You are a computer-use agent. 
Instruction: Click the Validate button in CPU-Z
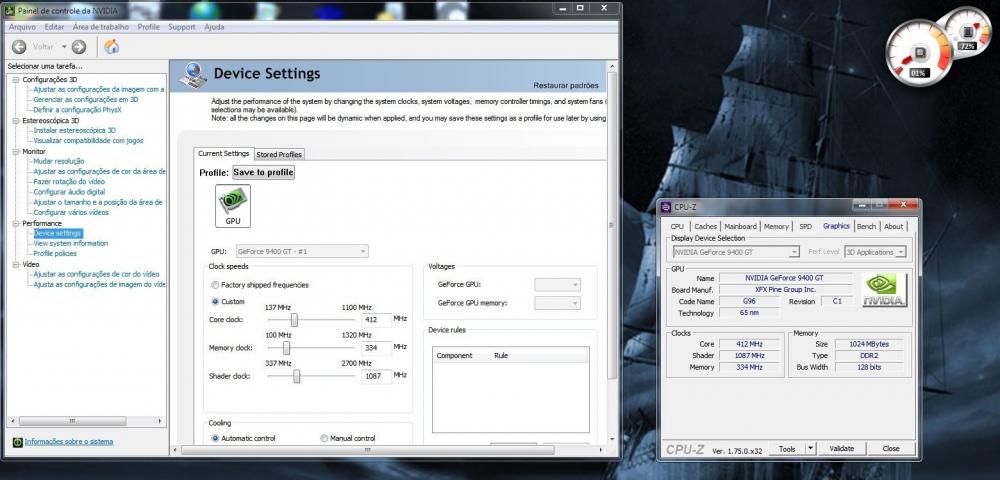pyautogui.click(x=842, y=449)
